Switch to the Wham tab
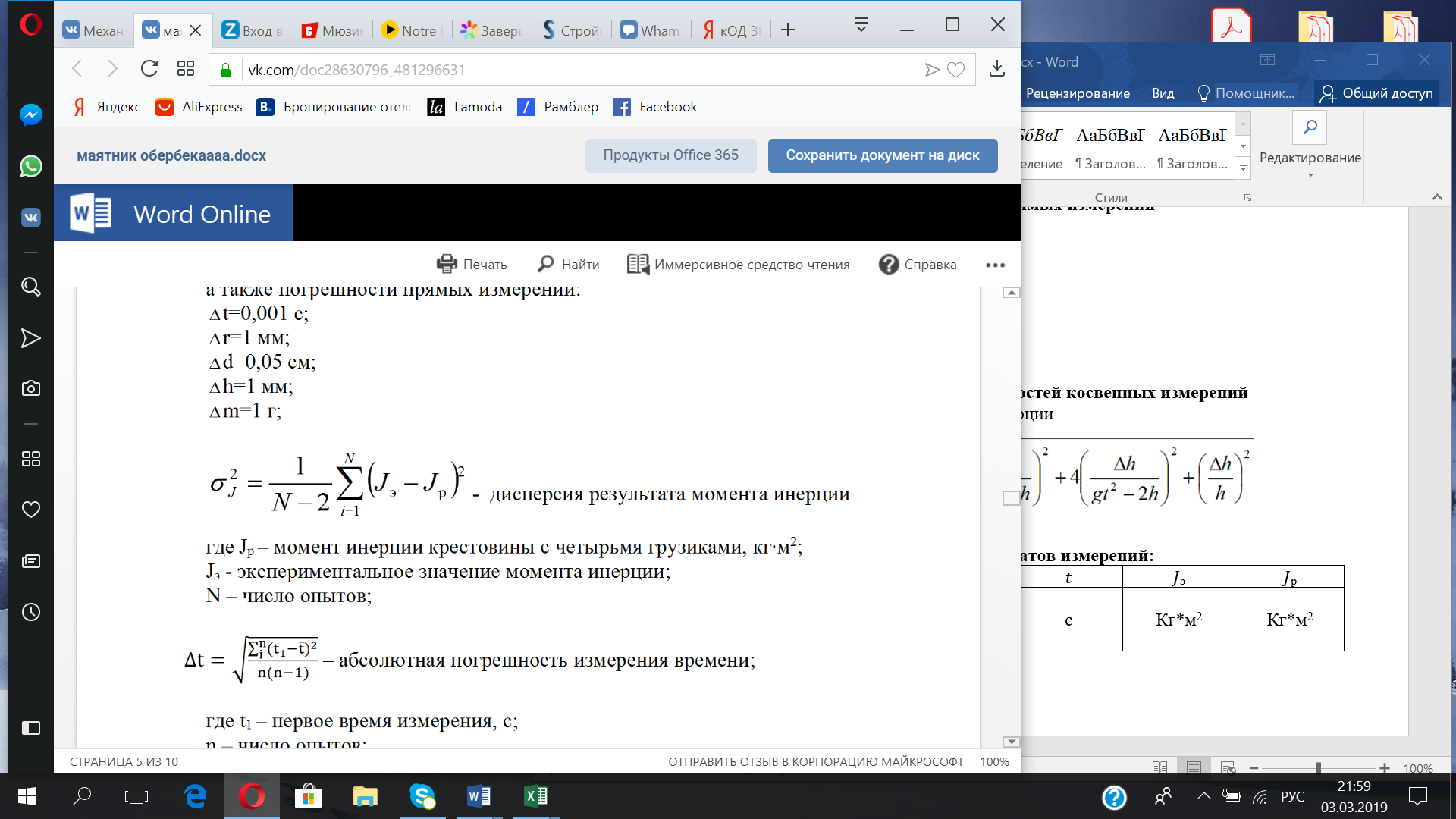The image size is (1456, 819). [x=650, y=30]
